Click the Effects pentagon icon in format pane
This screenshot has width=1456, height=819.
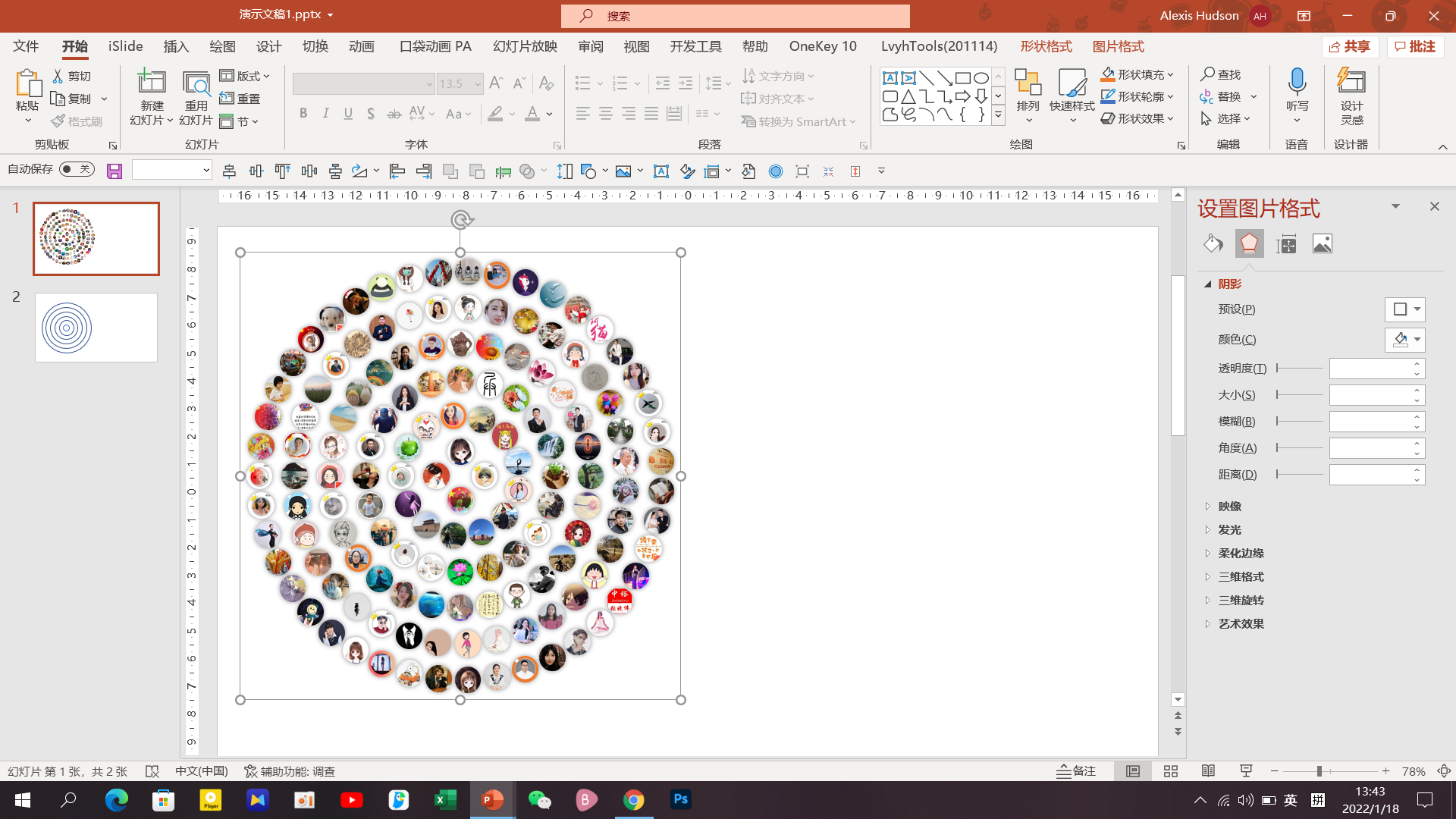click(1249, 244)
